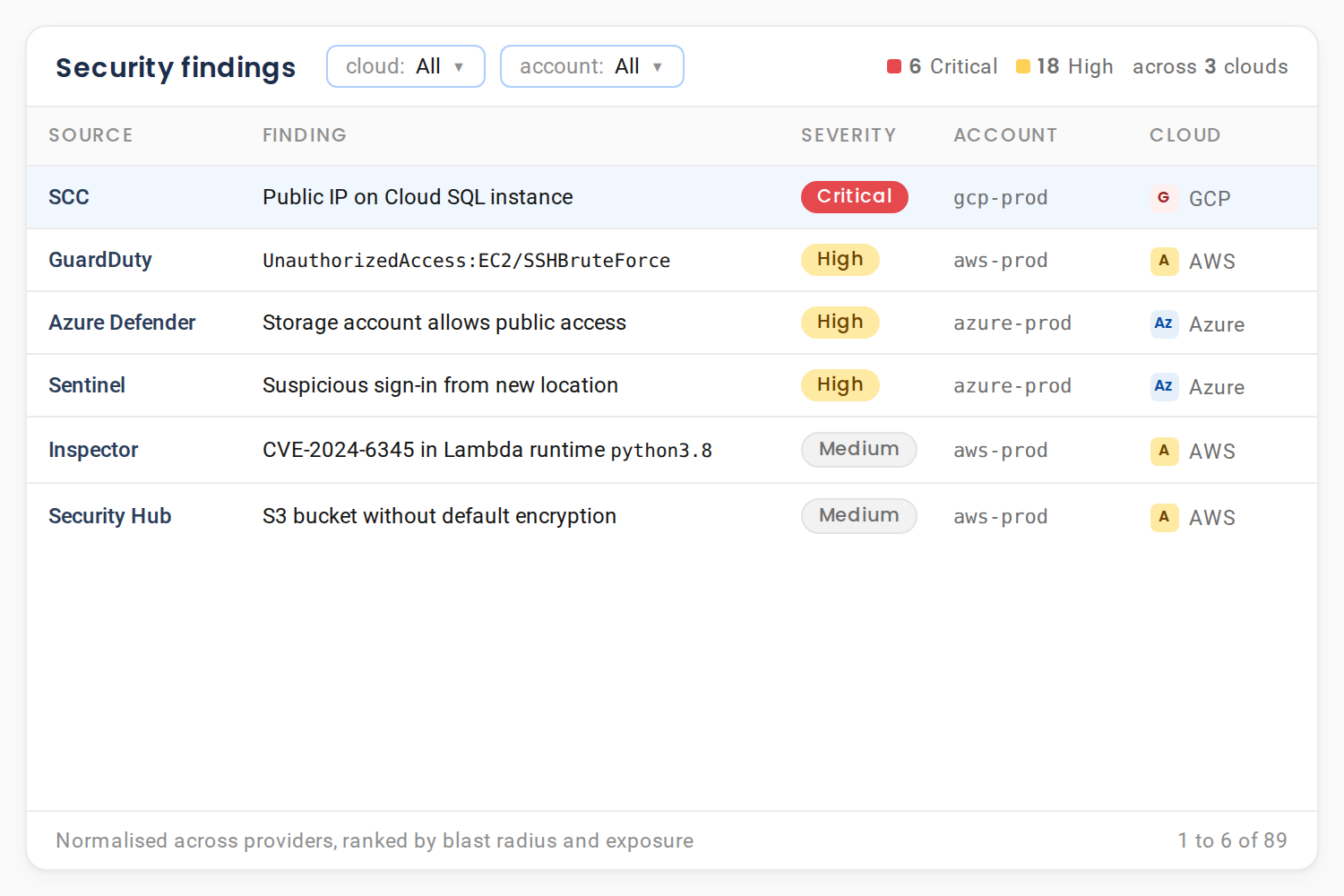Click the red Critical count indicator square

pyautogui.click(x=894, y=66)
